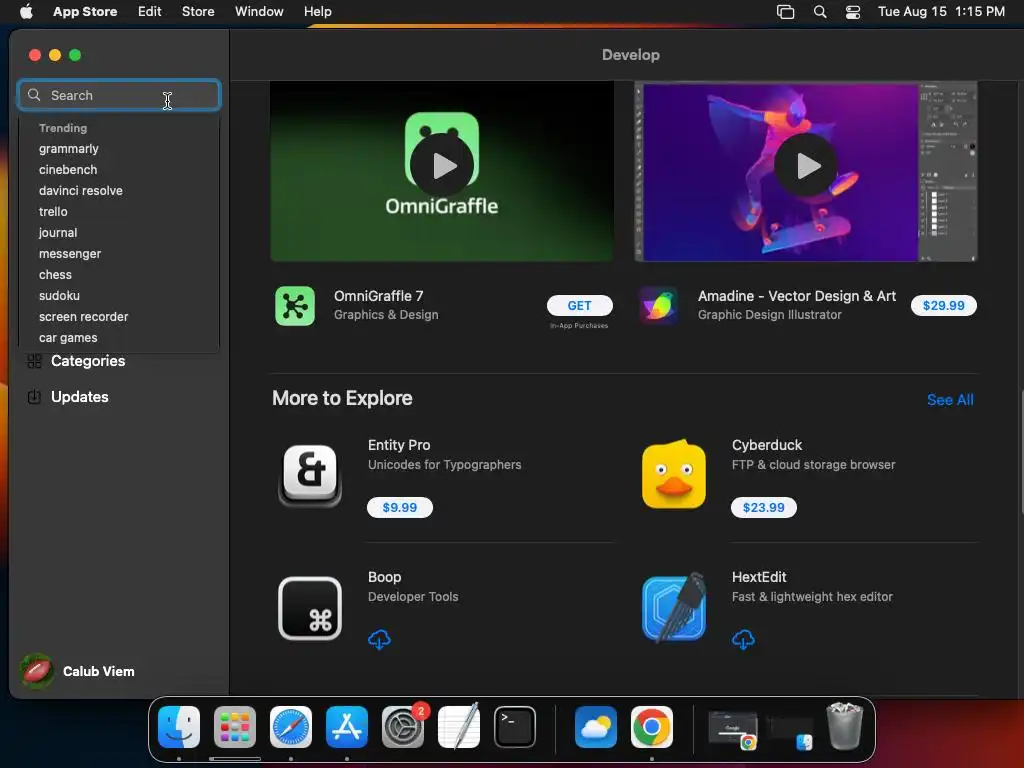The image size is (1024, 768).
Task: Open the Trash in the Dock
Action: pos(844,726)
